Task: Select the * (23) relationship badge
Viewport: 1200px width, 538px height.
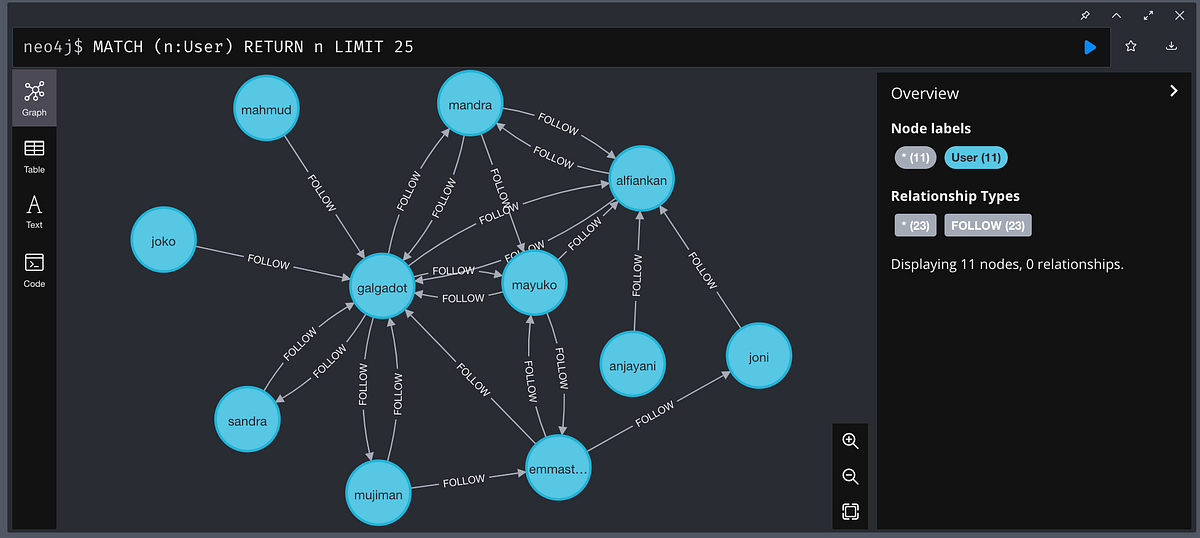Action: click(x=915, y=225)
